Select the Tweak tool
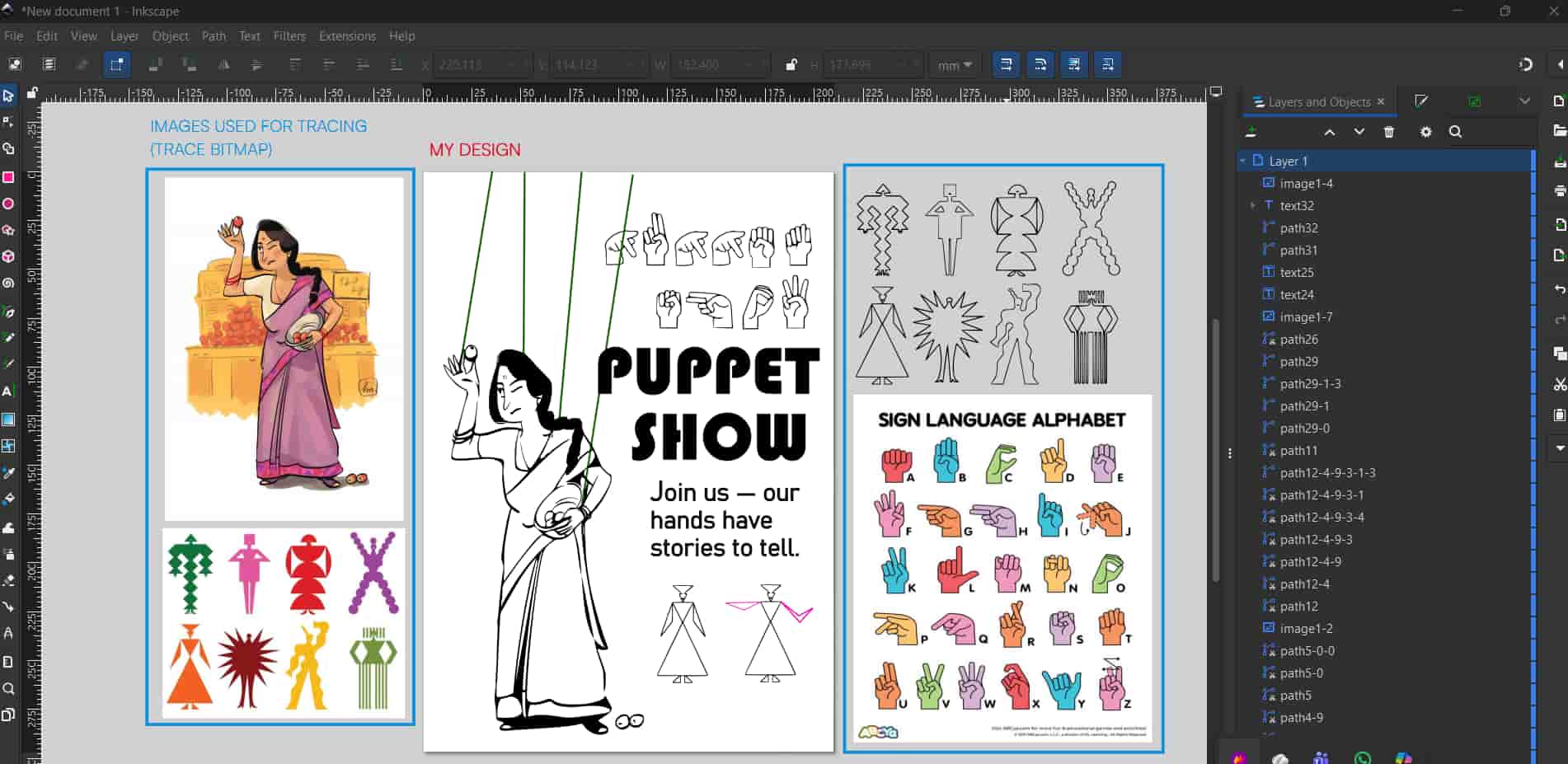This screenshot has width=1568, height=764. click(8, 527)
